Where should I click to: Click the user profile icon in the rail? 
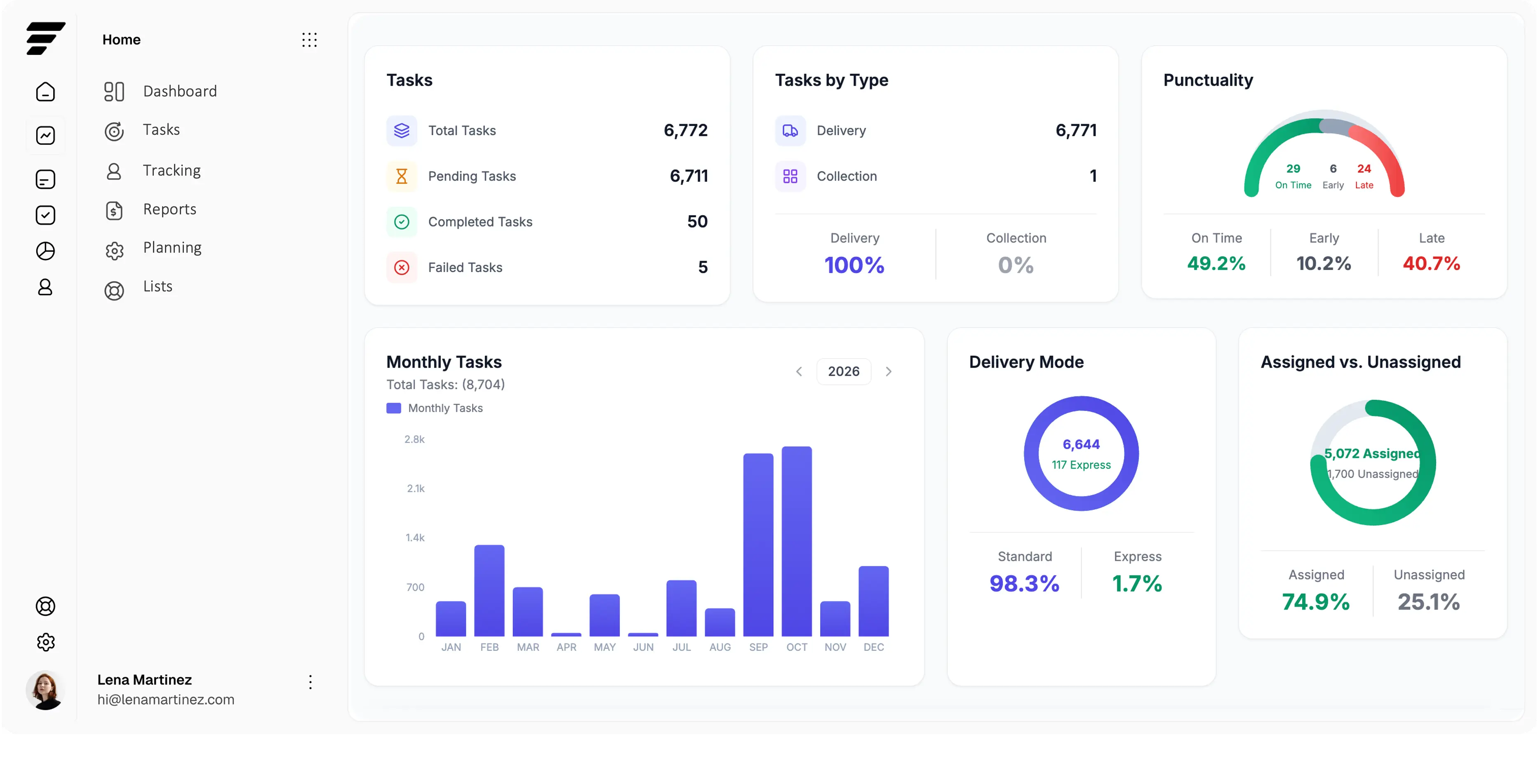[x=45, y=288]
